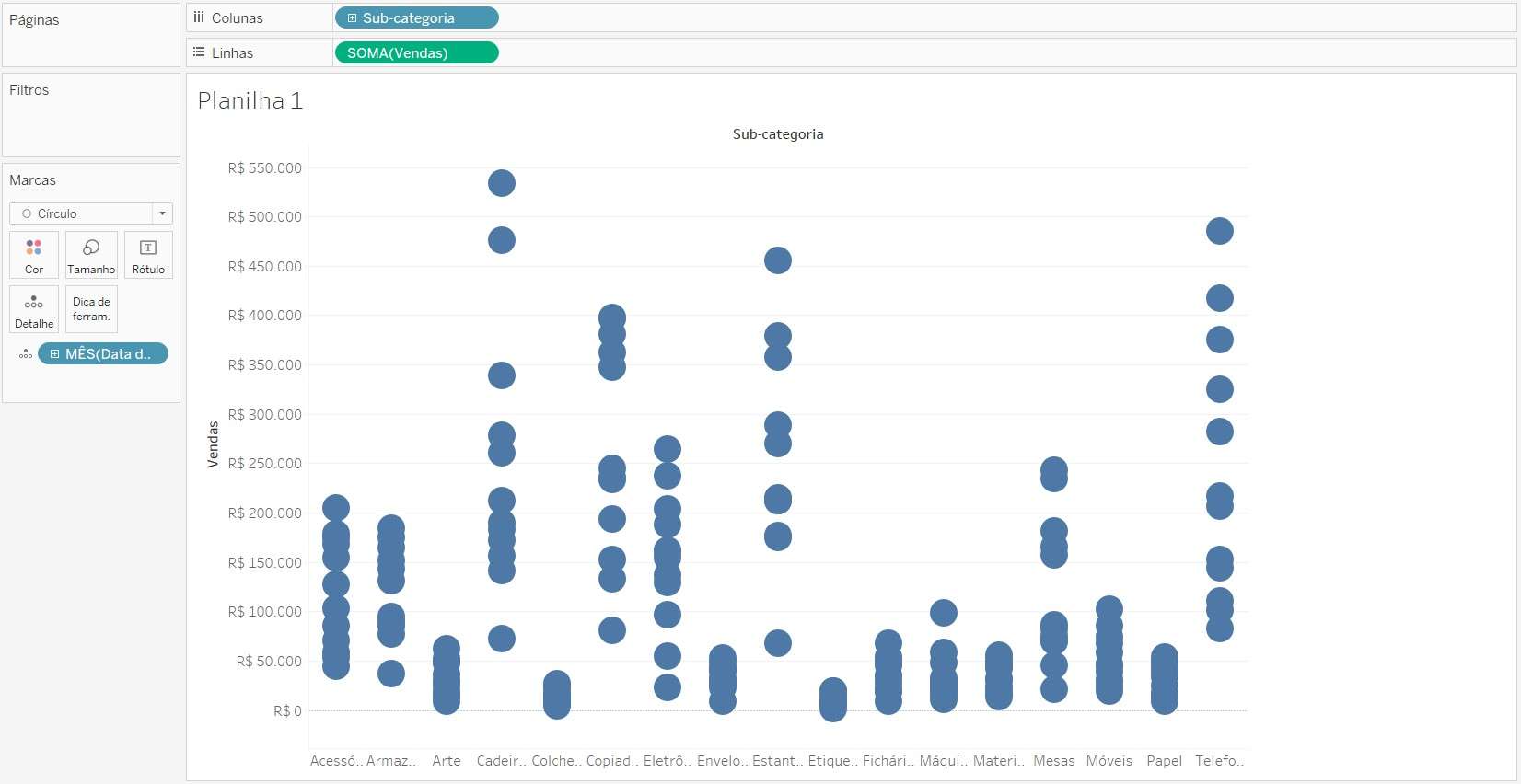Select the SOMA(Vendas) pill on Linhas
The image size is (1521, 784).
pos(417,53)
